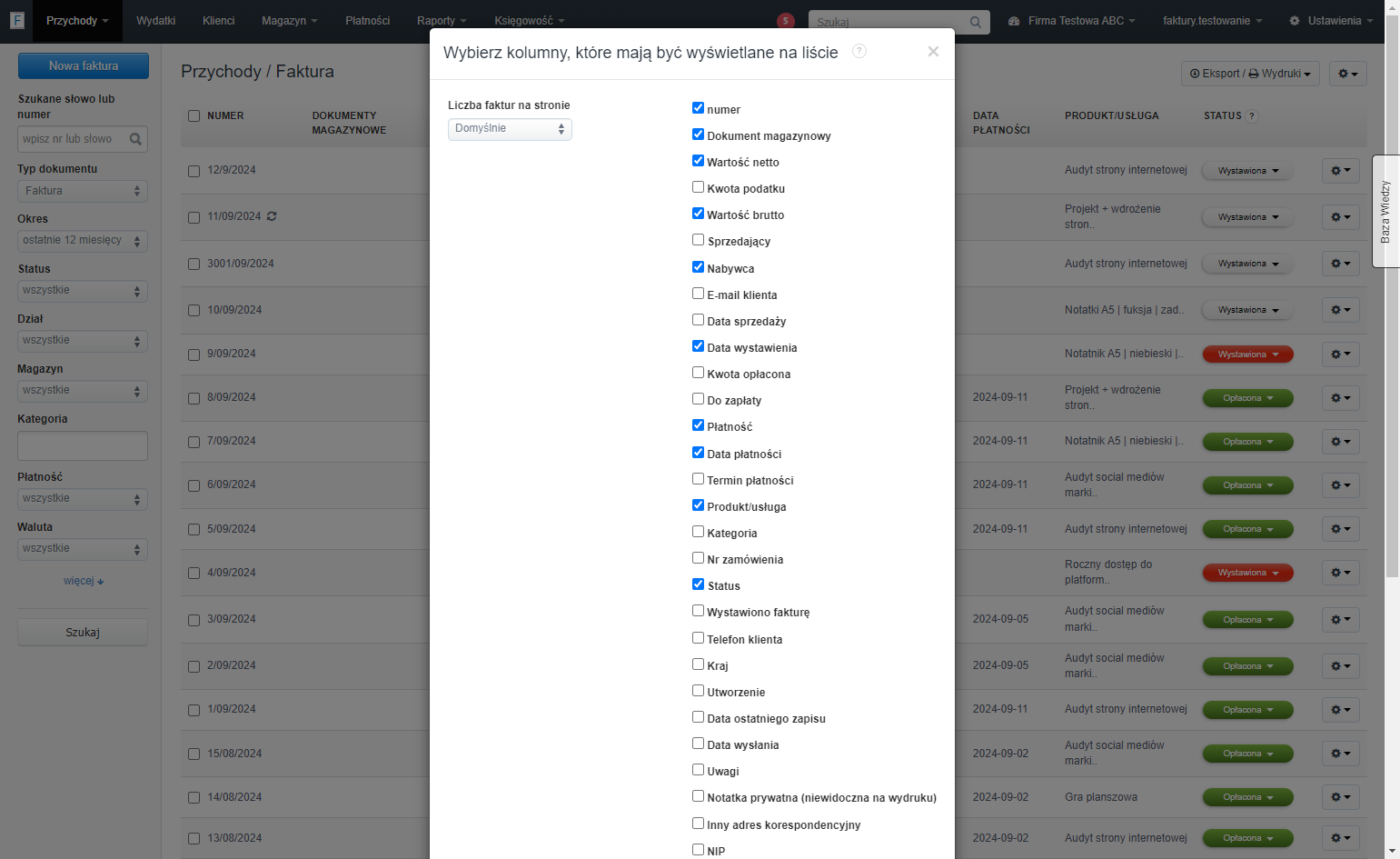Open gear menu for invoice 4/09/2024
Image resolution: width=1400 pixels, height=859 pixels.
click(1341, 573)
